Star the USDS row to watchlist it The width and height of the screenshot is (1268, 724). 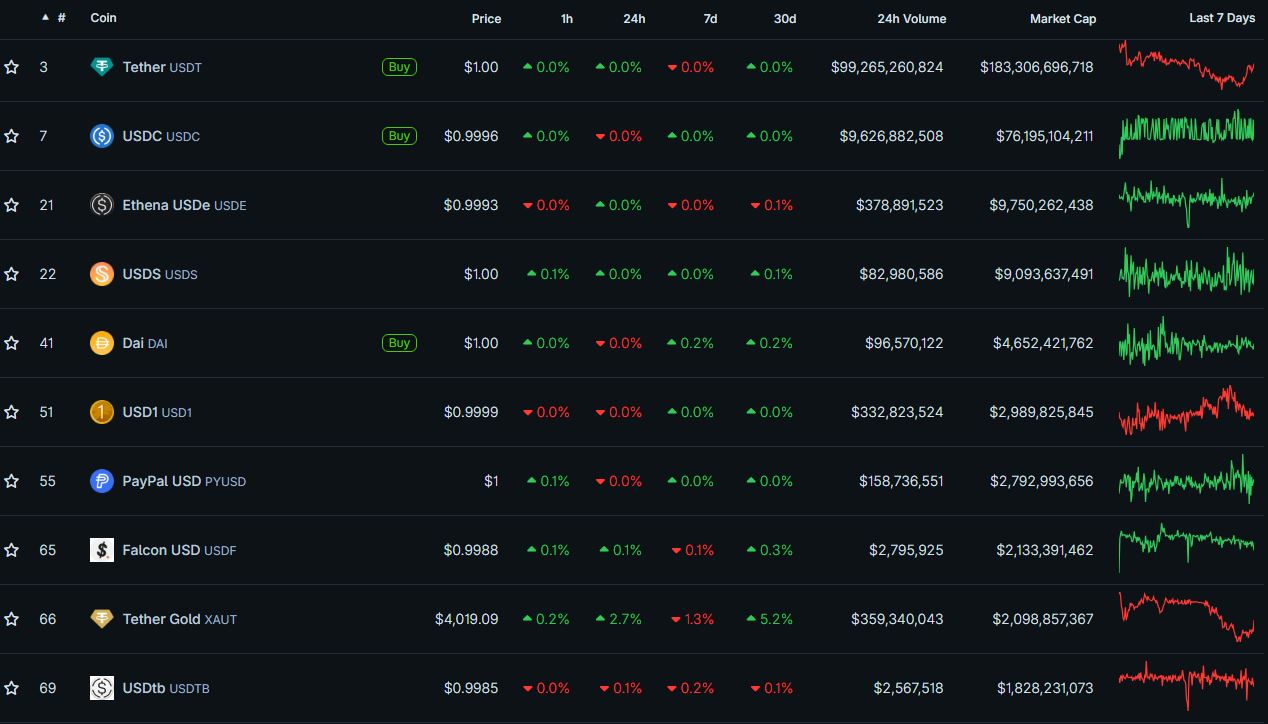pos(12,273)
